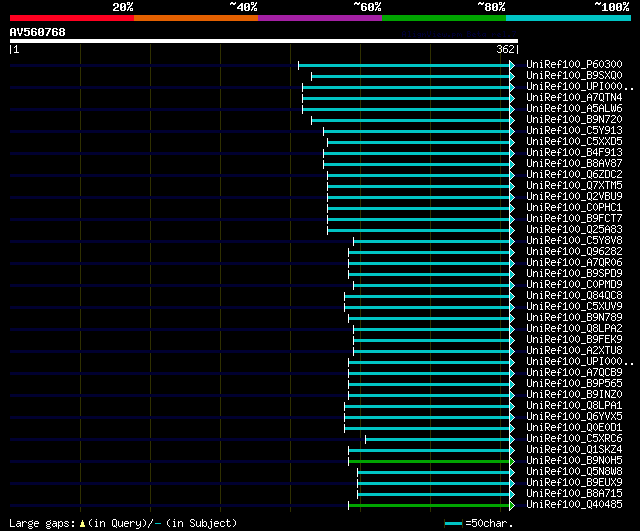Select the UniRef100_Q6YVX5 hit
The image size is (640, 531).
(574, 417)
